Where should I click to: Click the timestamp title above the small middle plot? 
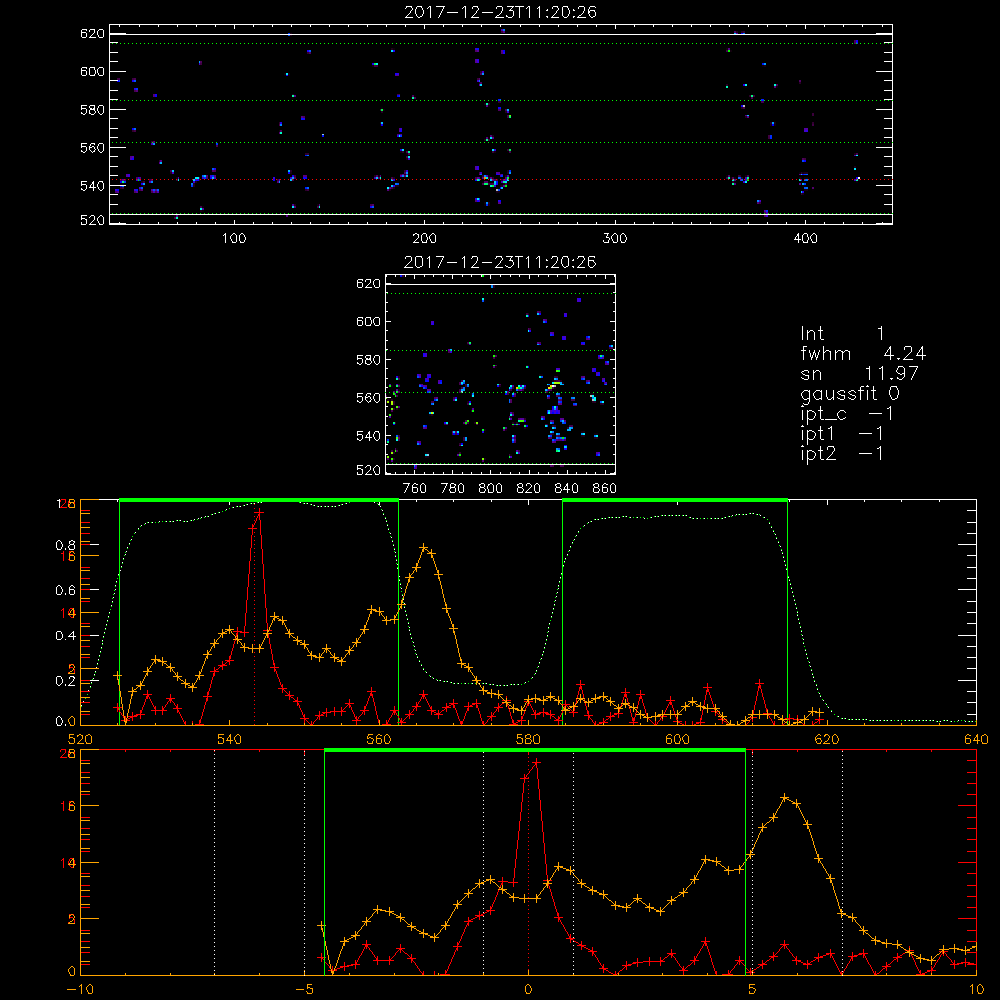(x=500, y=262)
